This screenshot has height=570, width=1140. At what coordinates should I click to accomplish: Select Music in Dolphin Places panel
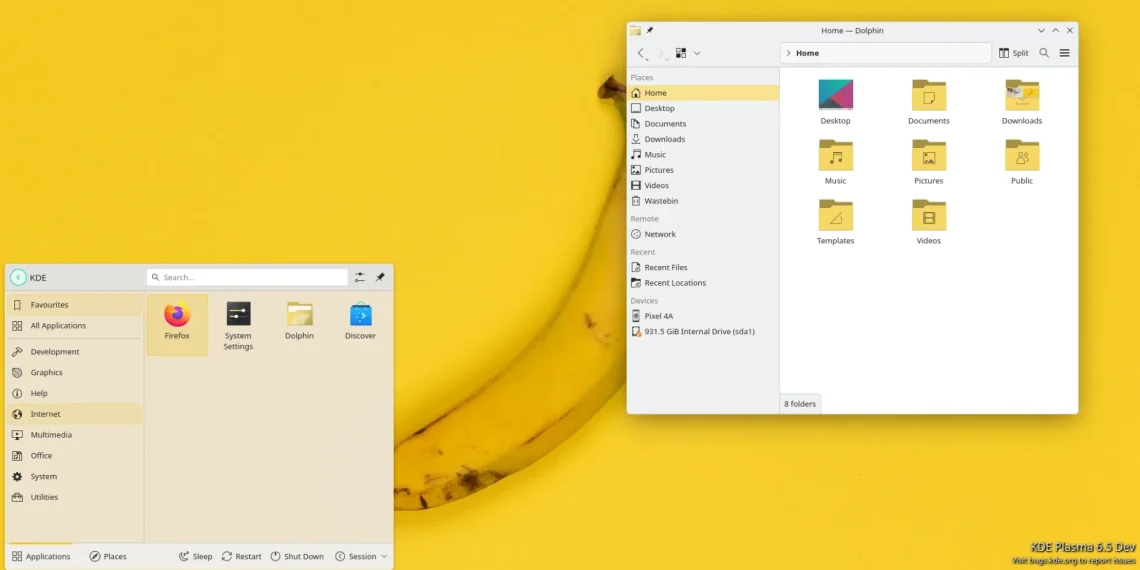(702, 154)
